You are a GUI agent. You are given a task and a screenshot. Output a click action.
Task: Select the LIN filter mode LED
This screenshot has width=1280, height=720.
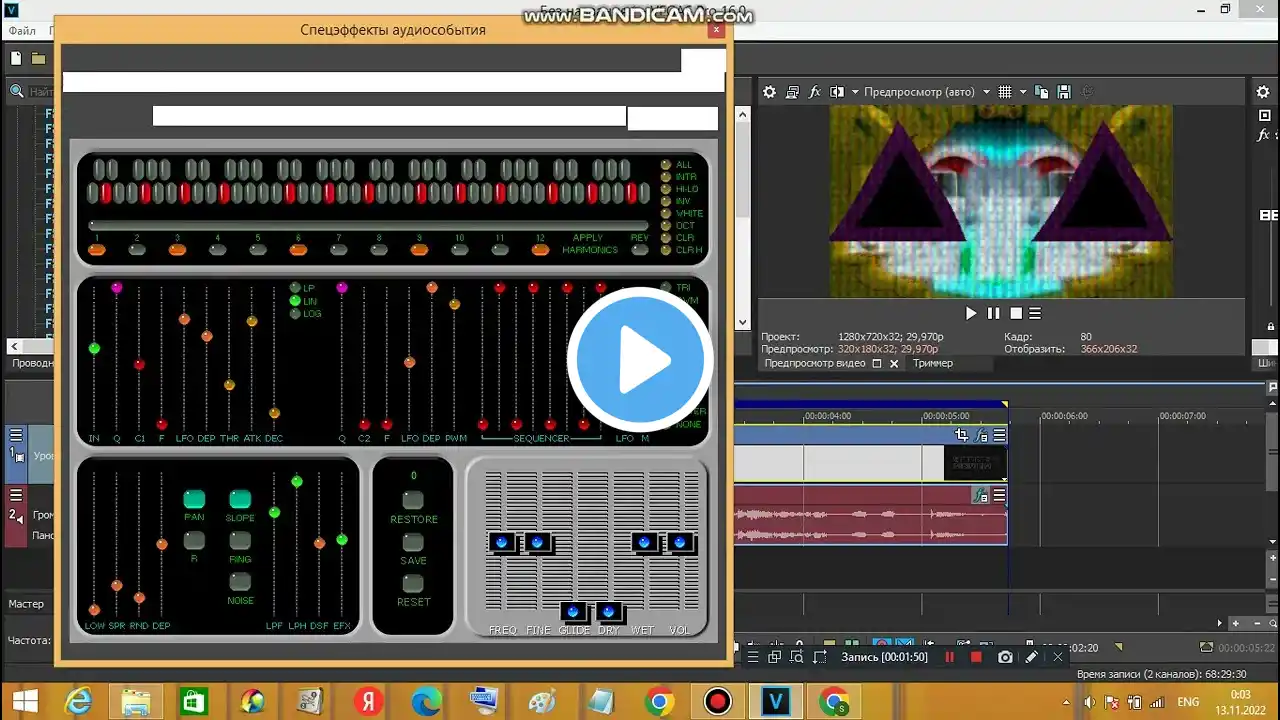click(295, 300)
